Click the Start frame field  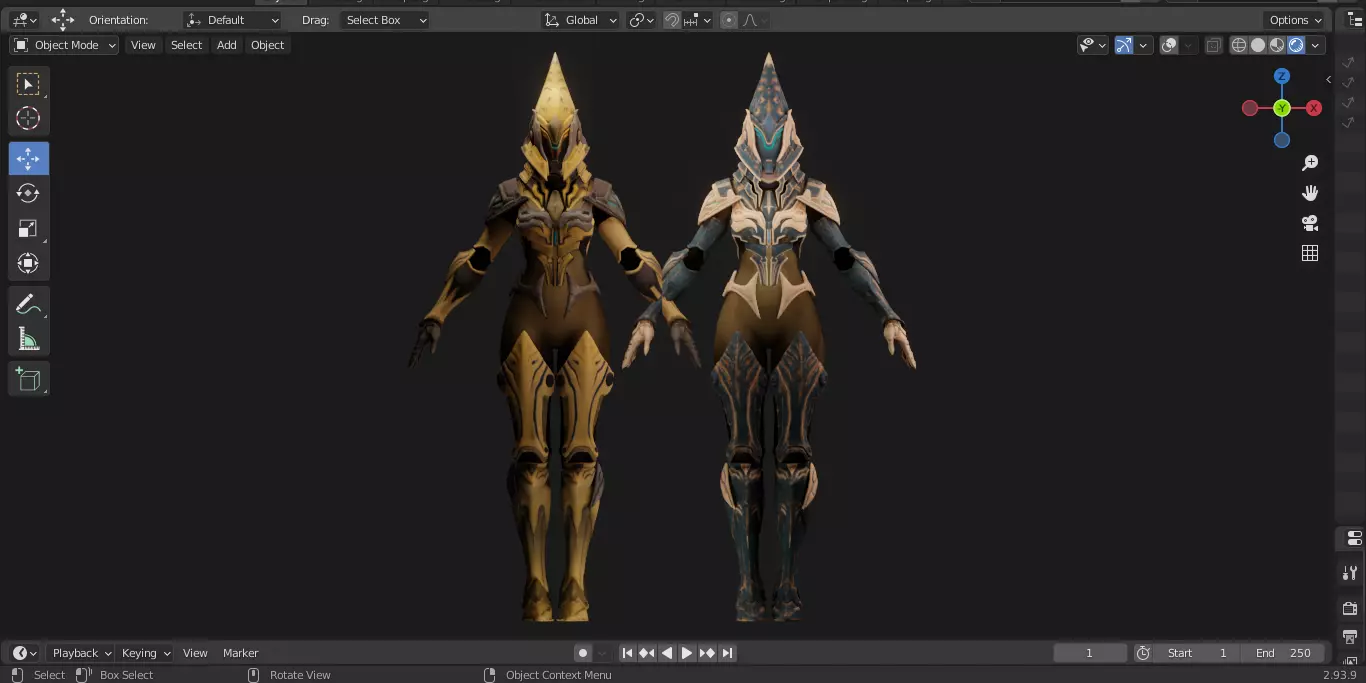click(1197, 653)
